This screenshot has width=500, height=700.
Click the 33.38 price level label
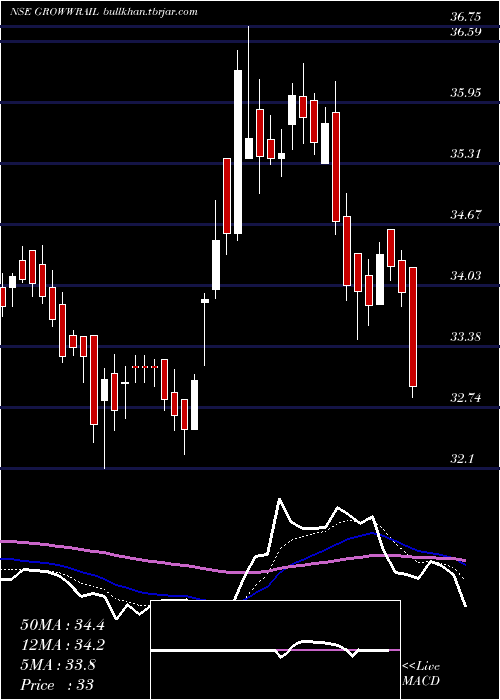click(x=466, y=337)
